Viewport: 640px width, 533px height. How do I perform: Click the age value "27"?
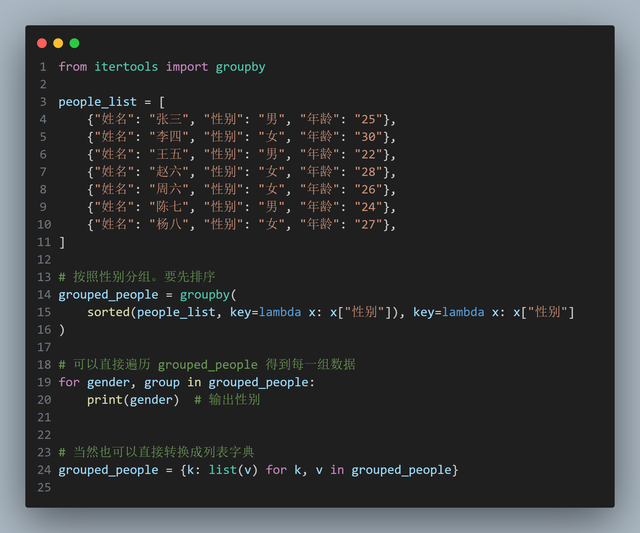pyautogui.click(x=368, y=224)
